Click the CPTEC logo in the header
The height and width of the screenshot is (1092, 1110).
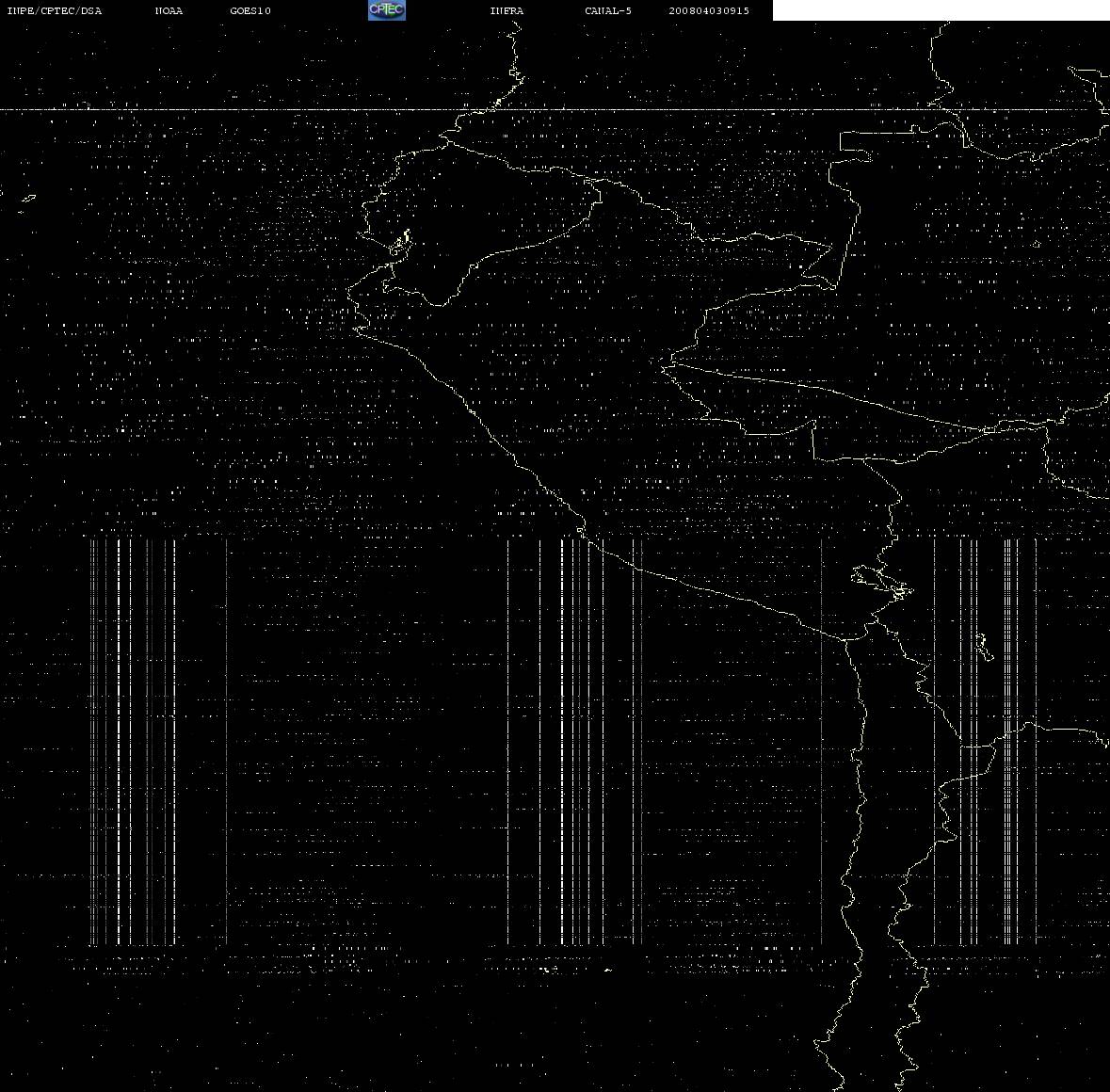387,10
